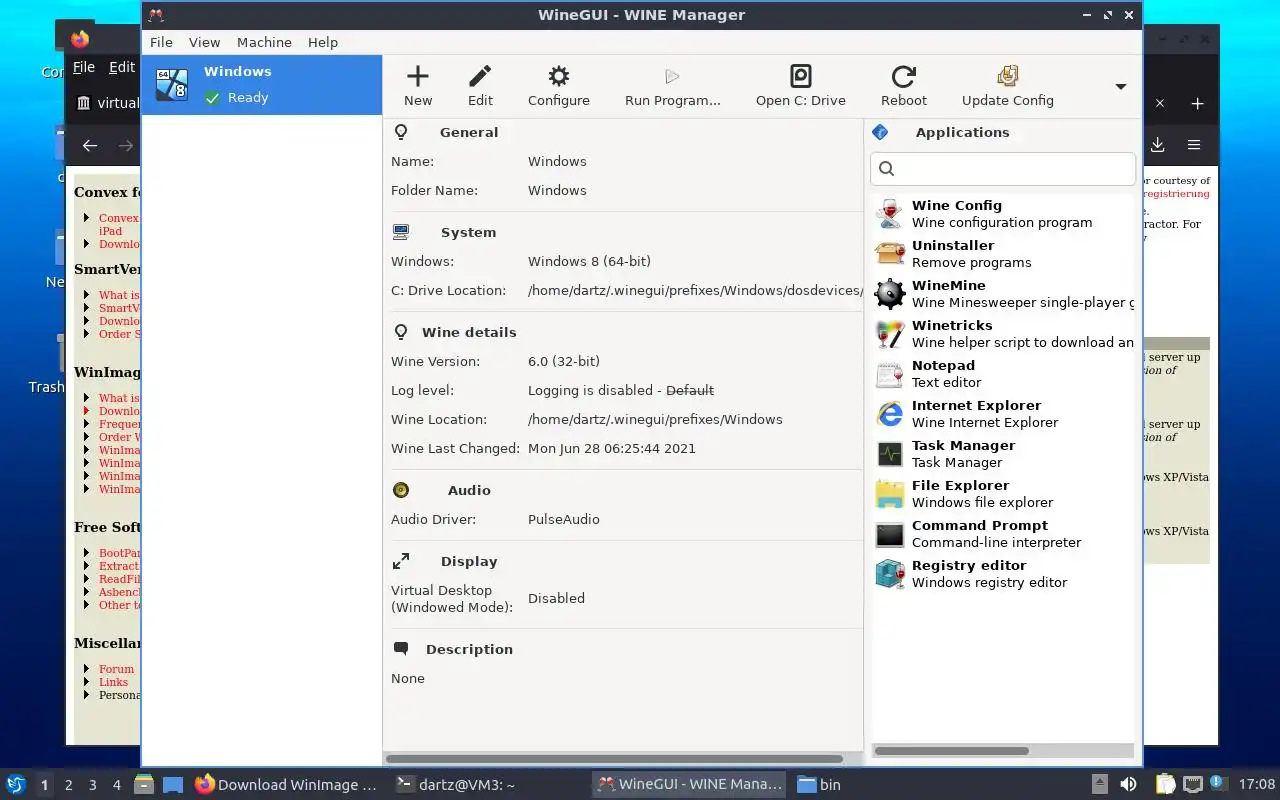The height and width of the screenshot is (800, 1280).
Task: Click the applications search field
Action: point(1003,168)
